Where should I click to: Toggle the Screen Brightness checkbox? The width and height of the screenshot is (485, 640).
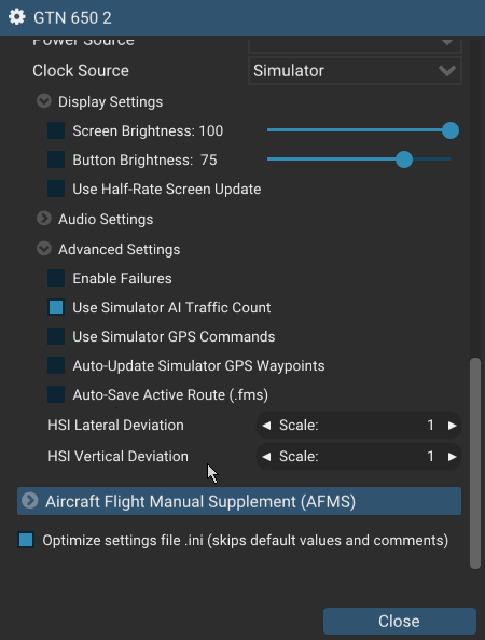pyautogui.click(x=56, y=131)
